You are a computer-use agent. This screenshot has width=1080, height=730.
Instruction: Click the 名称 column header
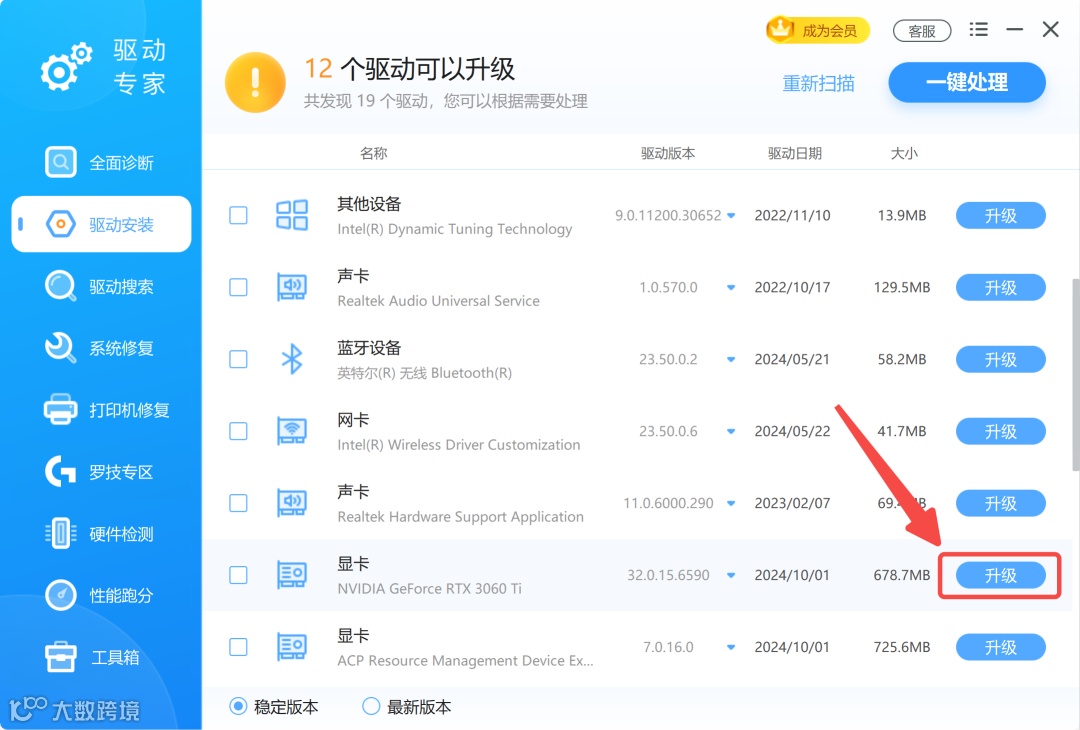(373, 153)
